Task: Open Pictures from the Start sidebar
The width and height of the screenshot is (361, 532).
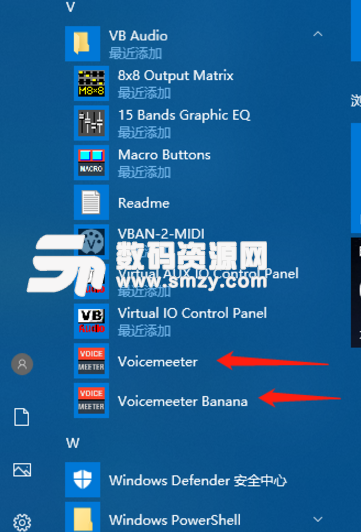Action: [x=22, y=470]
